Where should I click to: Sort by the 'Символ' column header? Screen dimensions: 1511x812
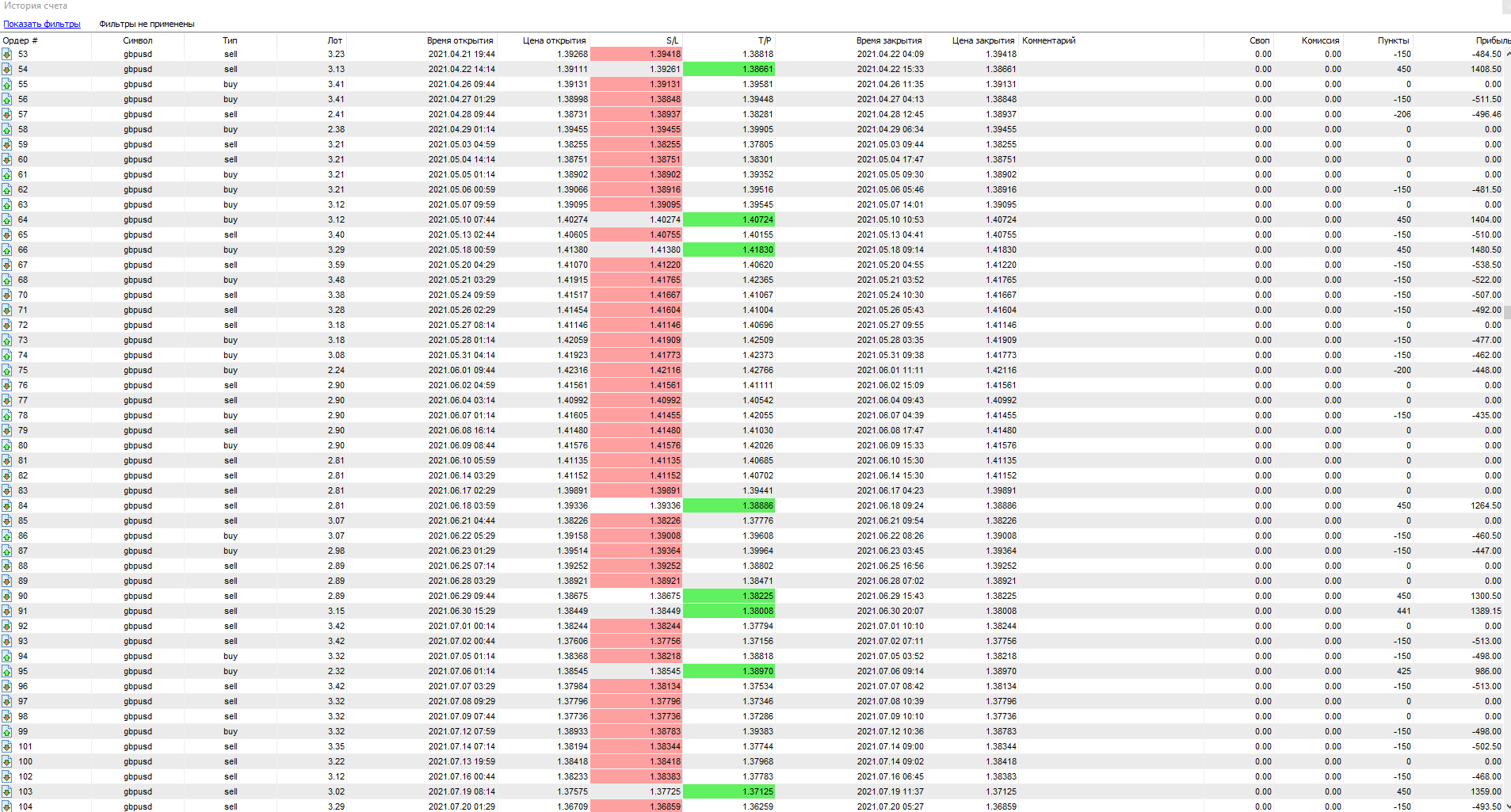[138, 40]
